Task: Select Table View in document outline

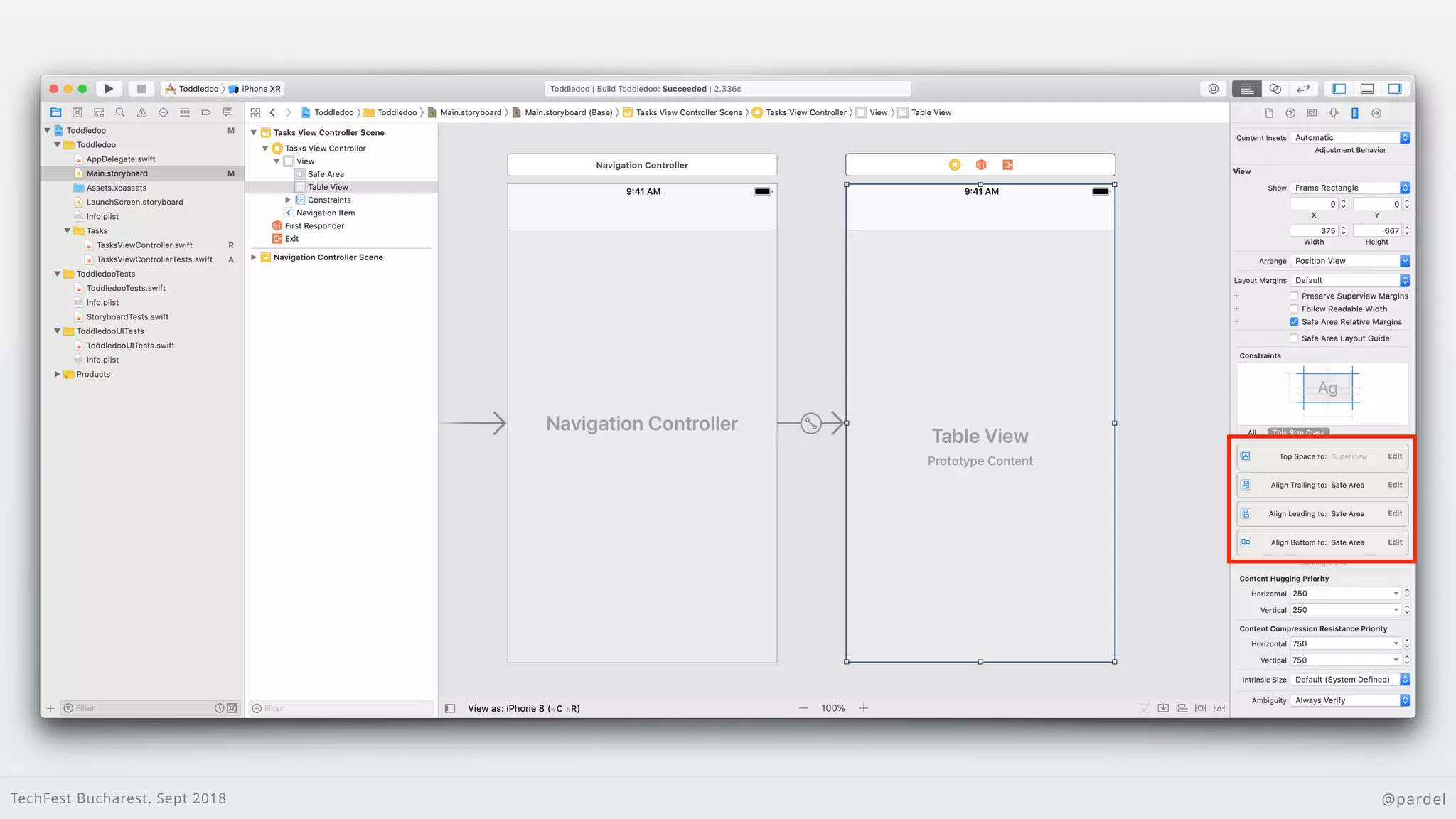Action: [328, 187]
